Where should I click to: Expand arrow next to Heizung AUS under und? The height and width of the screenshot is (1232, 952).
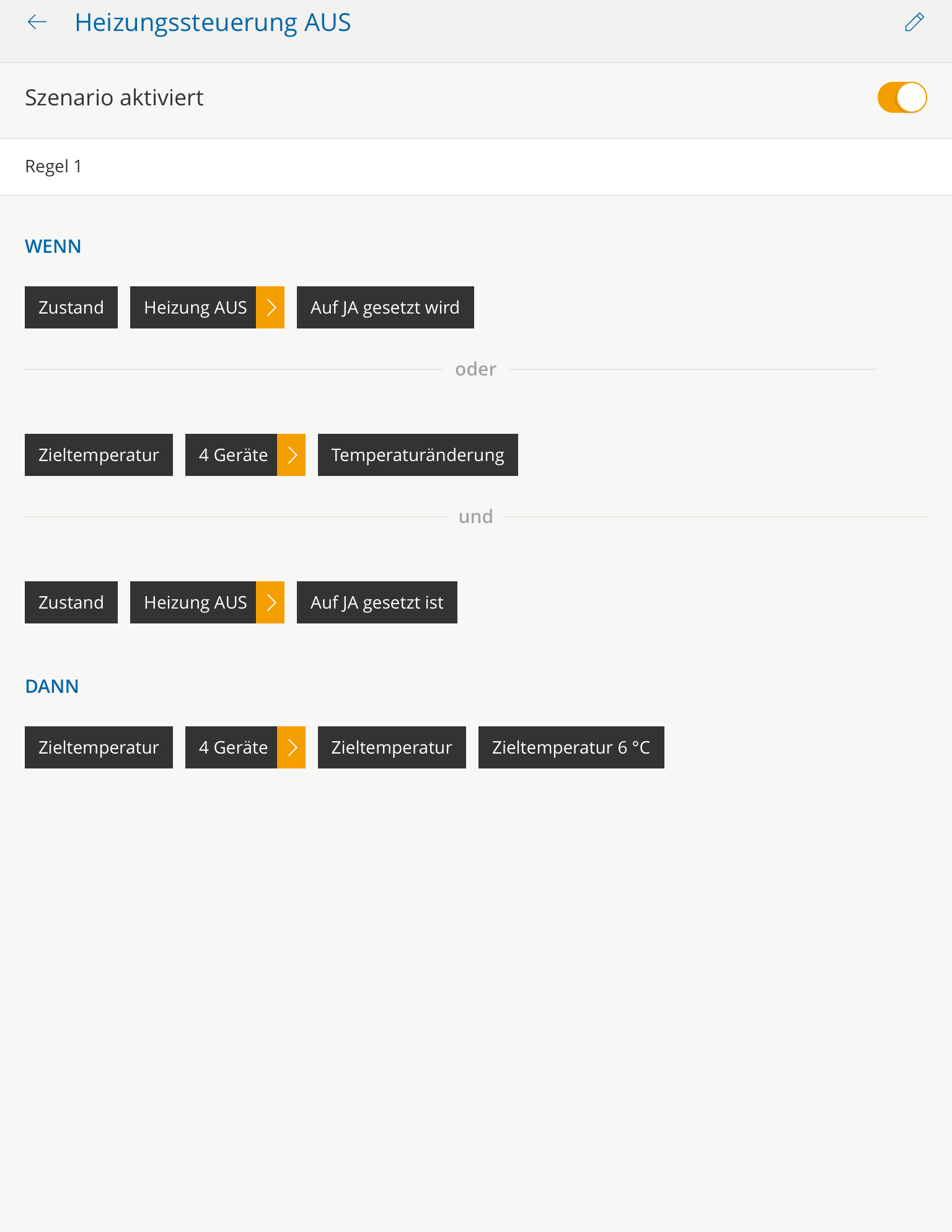tap(270, 602)
